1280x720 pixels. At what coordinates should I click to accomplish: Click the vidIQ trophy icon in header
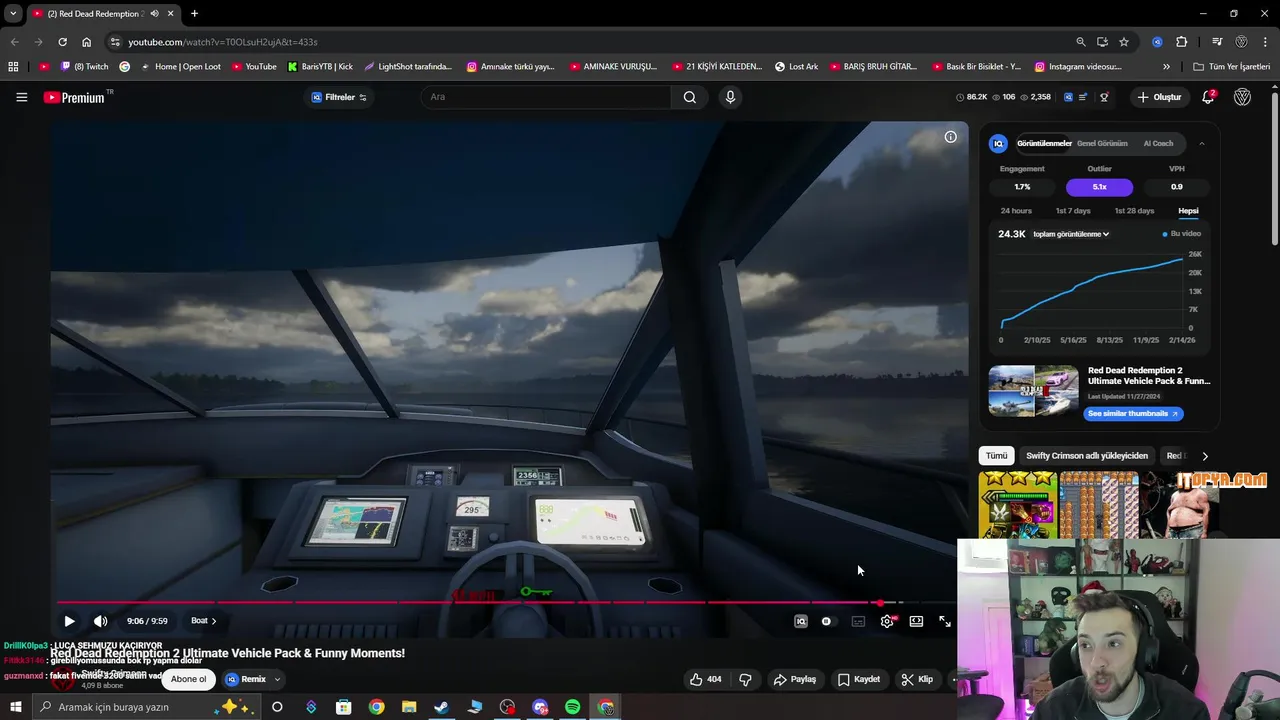[1104, 97]
